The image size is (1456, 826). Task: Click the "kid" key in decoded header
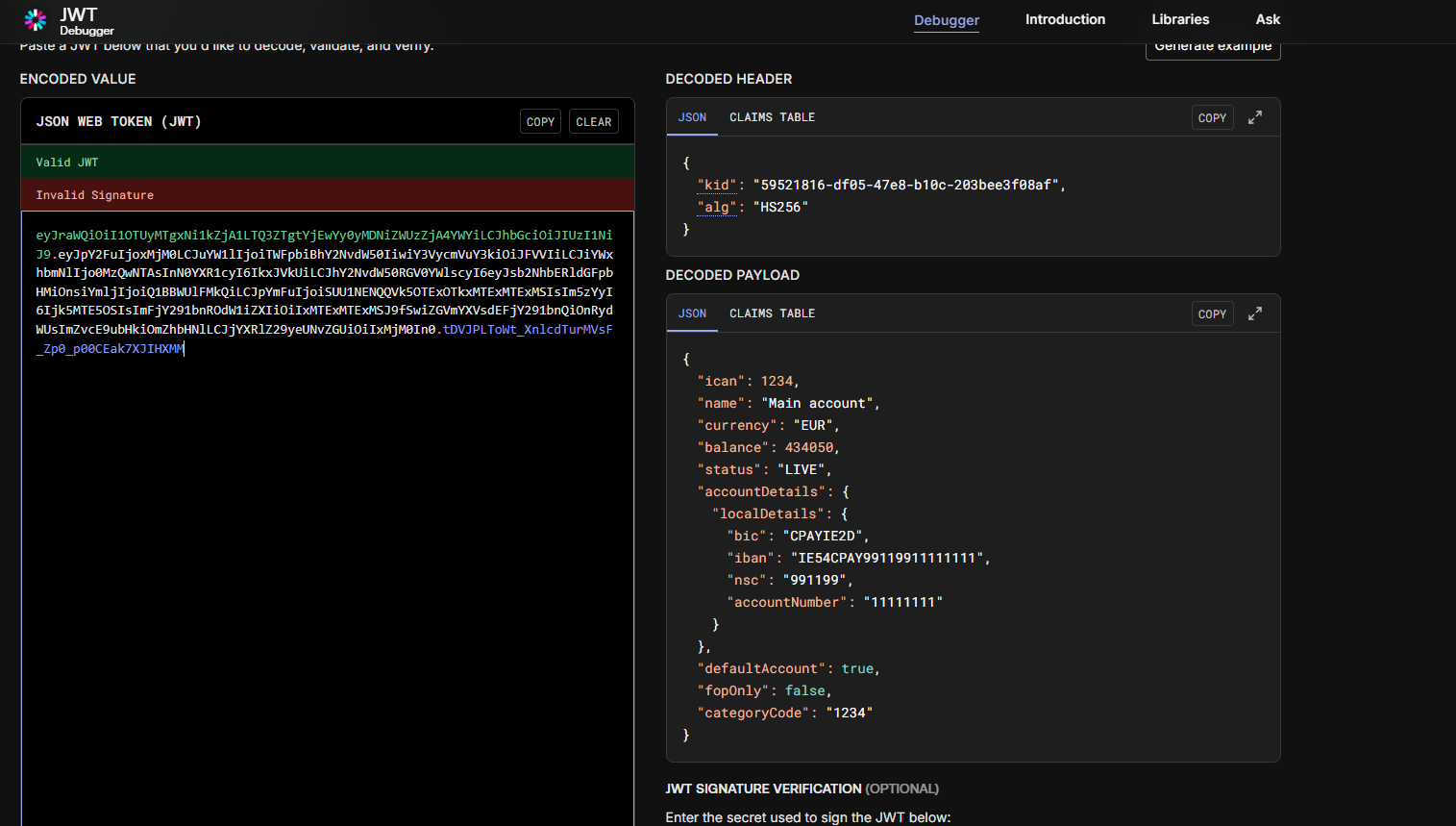click(717, 185)
